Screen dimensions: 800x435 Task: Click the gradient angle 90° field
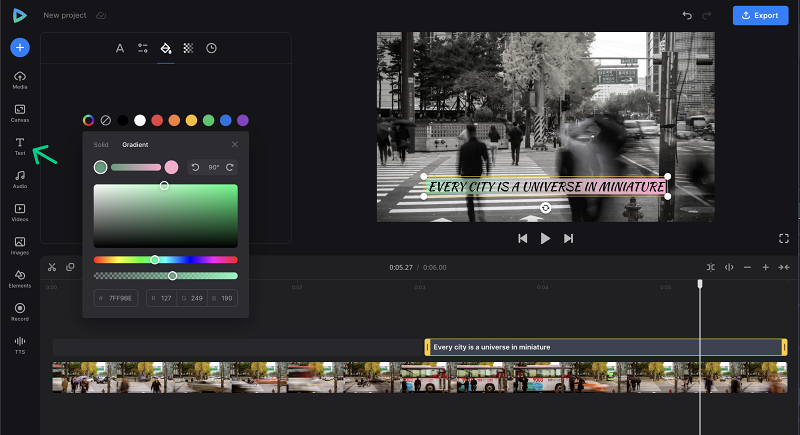(x=213, y=167)
